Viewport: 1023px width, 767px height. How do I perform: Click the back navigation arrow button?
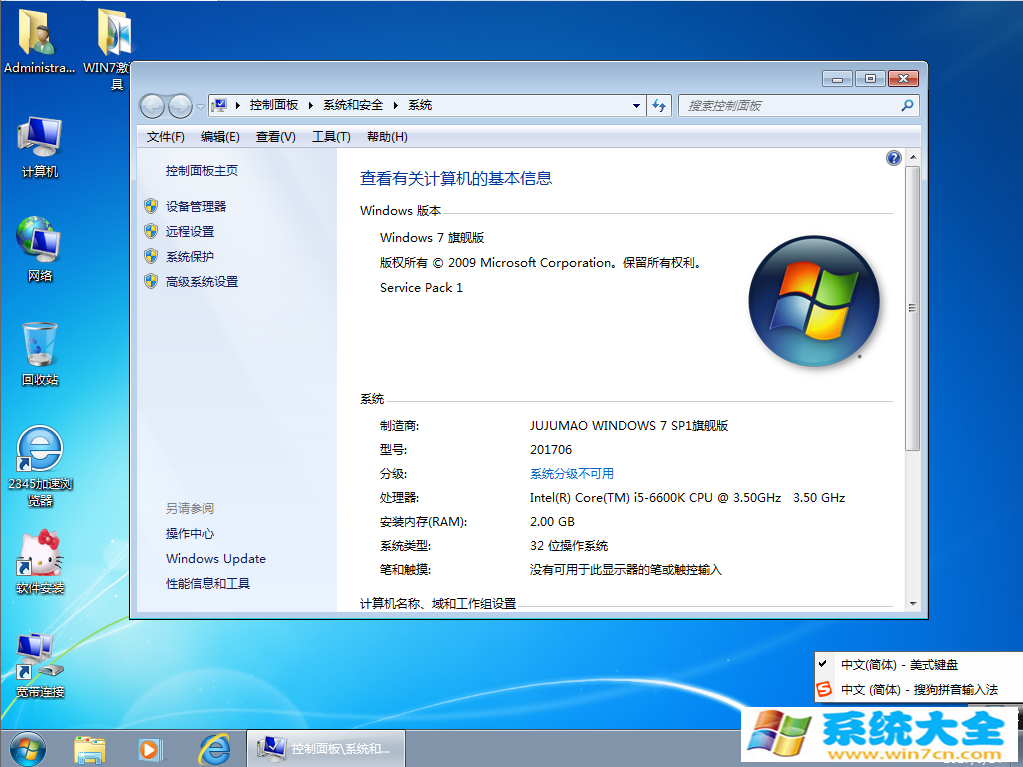(x=152, y=105)
